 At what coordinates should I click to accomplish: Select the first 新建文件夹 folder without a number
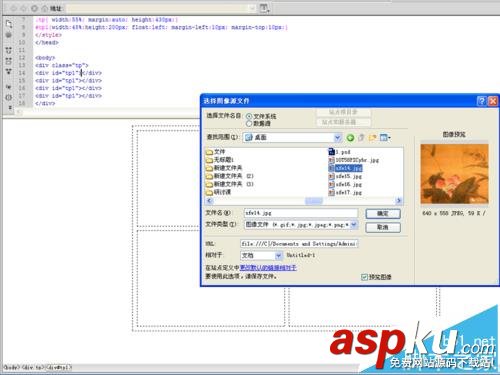tap(224, 168)
